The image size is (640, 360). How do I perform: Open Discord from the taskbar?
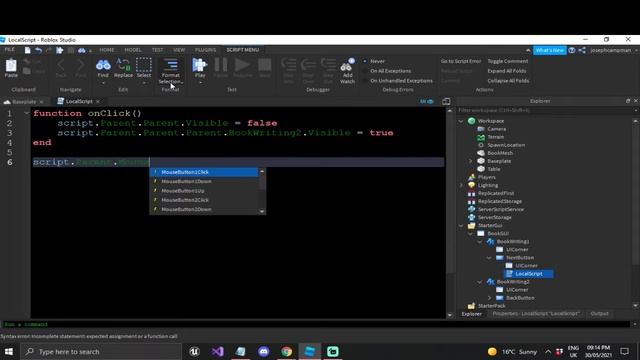click(263, 351)
